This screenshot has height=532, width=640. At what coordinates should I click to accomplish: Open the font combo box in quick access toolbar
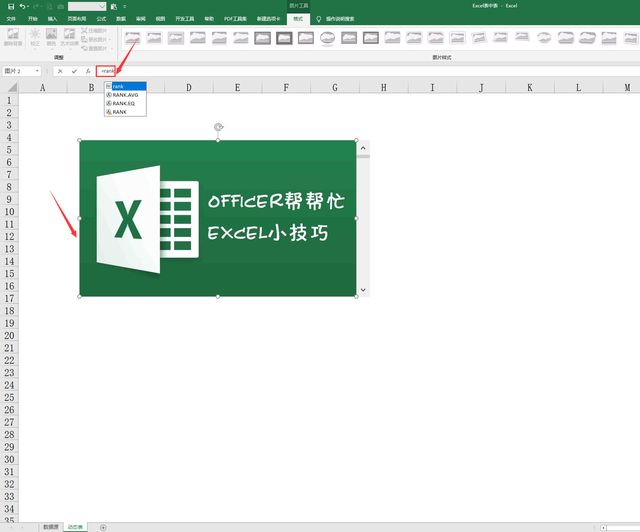pos(87,7)
